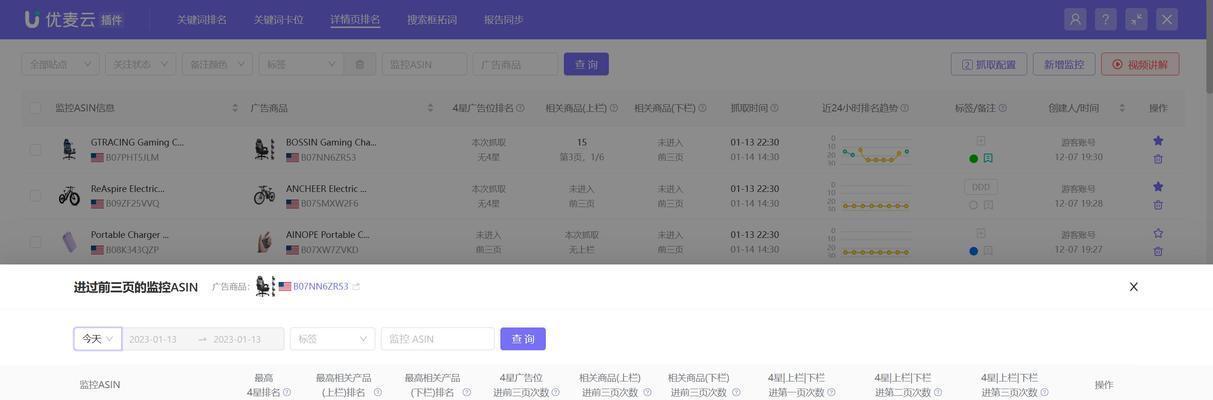Switch to 关键词排名 tab

coord(202,20)
